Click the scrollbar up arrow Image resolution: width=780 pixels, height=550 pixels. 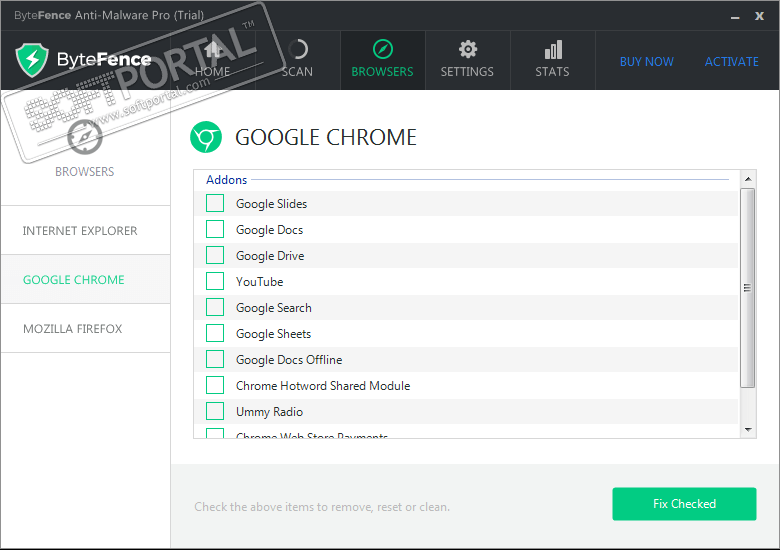(748, 179)
